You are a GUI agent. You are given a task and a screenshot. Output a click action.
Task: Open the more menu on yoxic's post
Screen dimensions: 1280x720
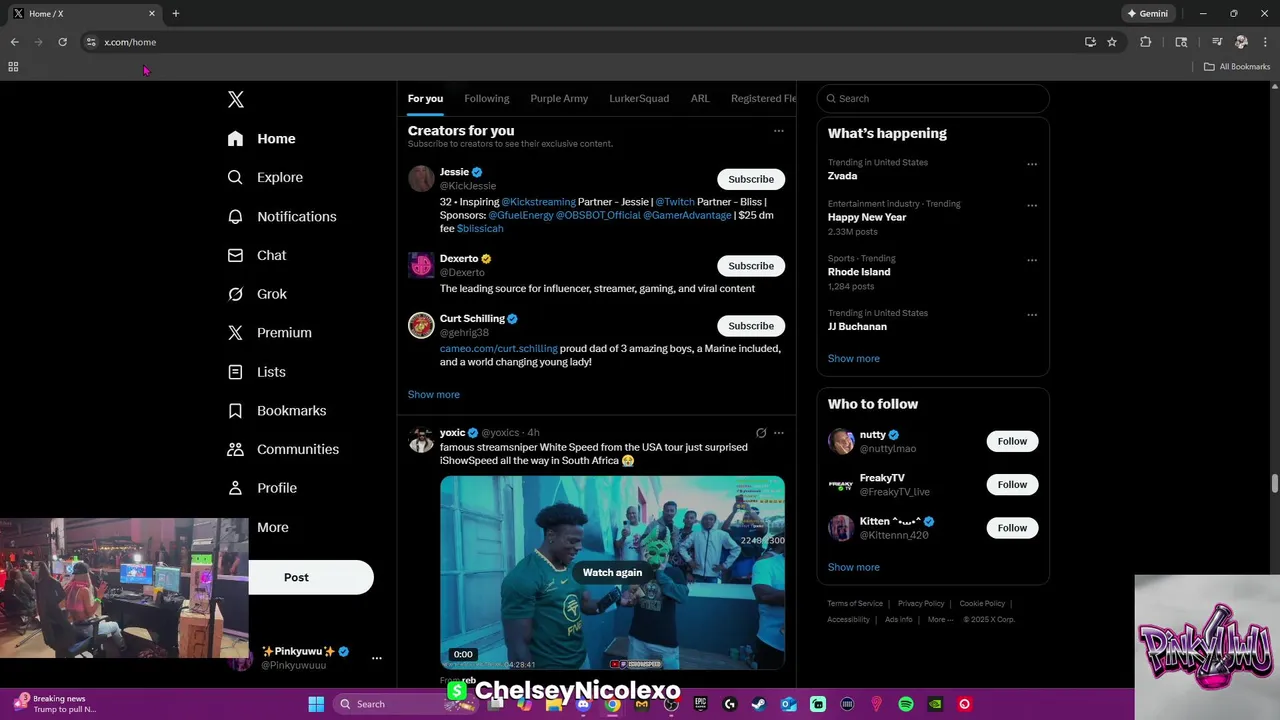click(779, 433)
